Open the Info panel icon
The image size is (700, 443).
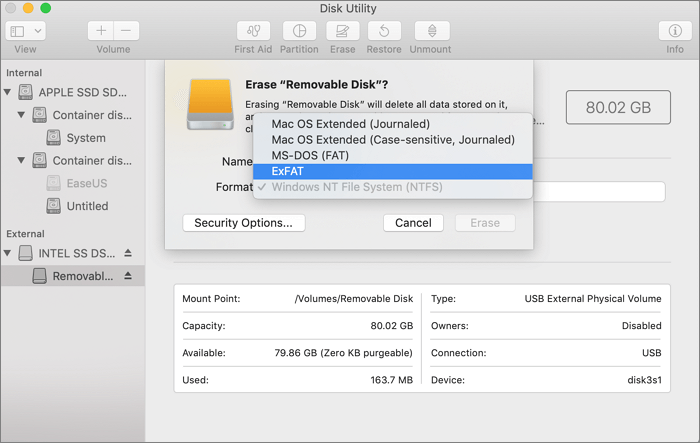(x=675, y=31)
